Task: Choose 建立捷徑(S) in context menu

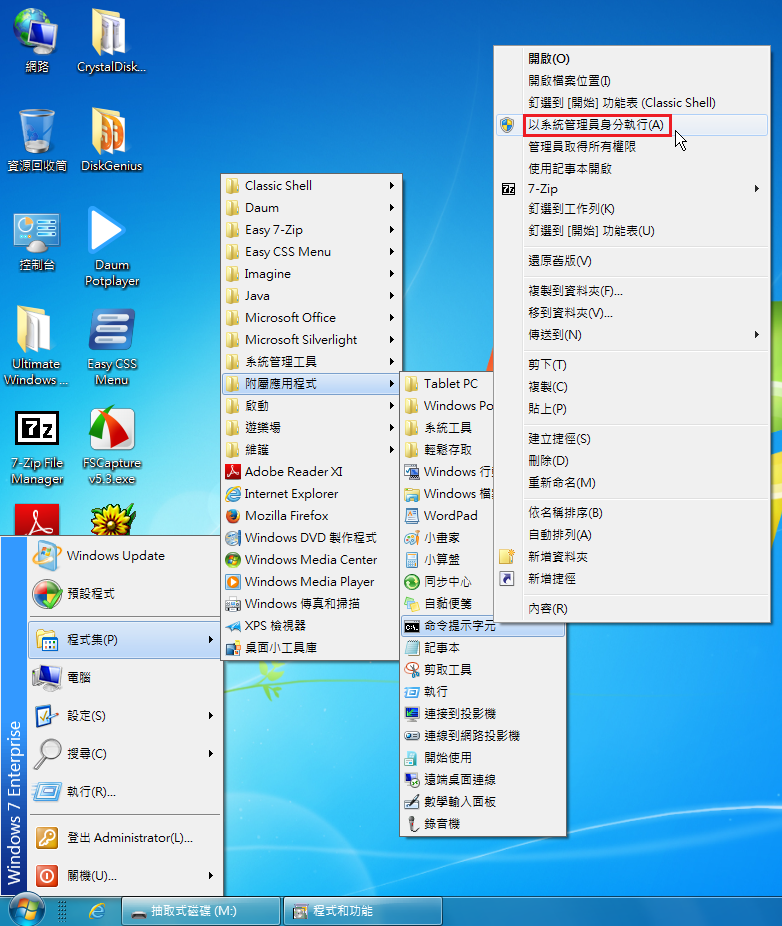Action: pyautogui.click(x=632, y=438)
